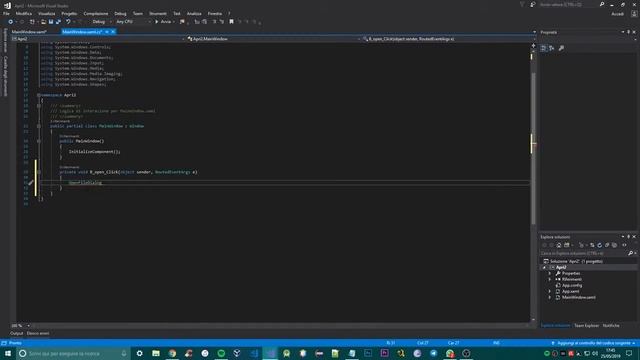640x360 pixels.
Task: Collapse the Apri2 project node
Action: coord(544,267)
